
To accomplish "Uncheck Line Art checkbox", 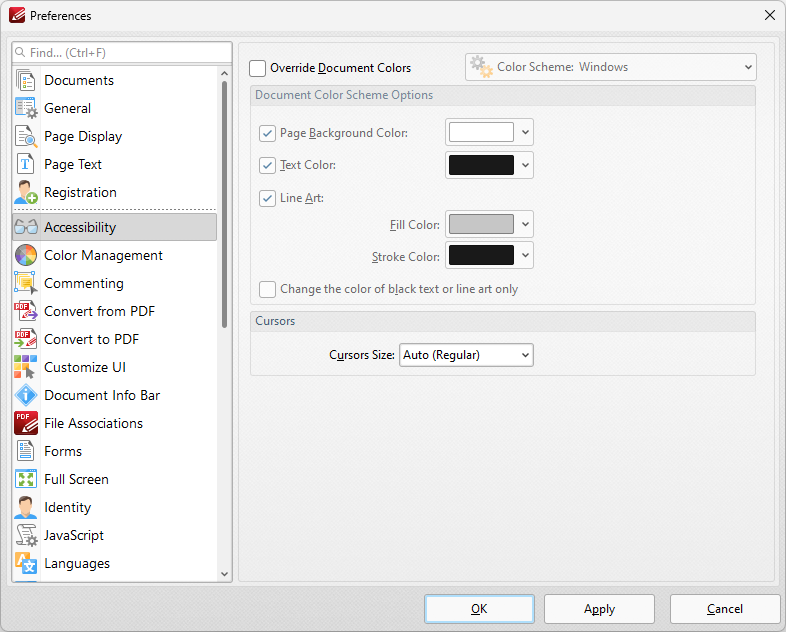I will point(267,198).
